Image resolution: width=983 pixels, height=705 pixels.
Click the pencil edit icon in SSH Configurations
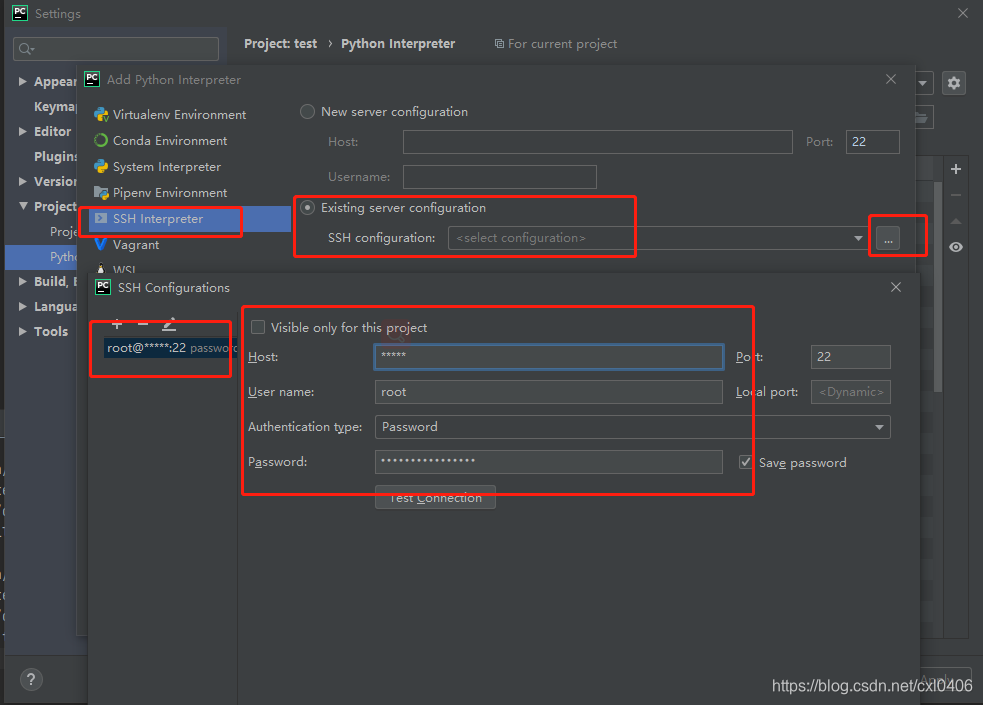coord(169,324)
